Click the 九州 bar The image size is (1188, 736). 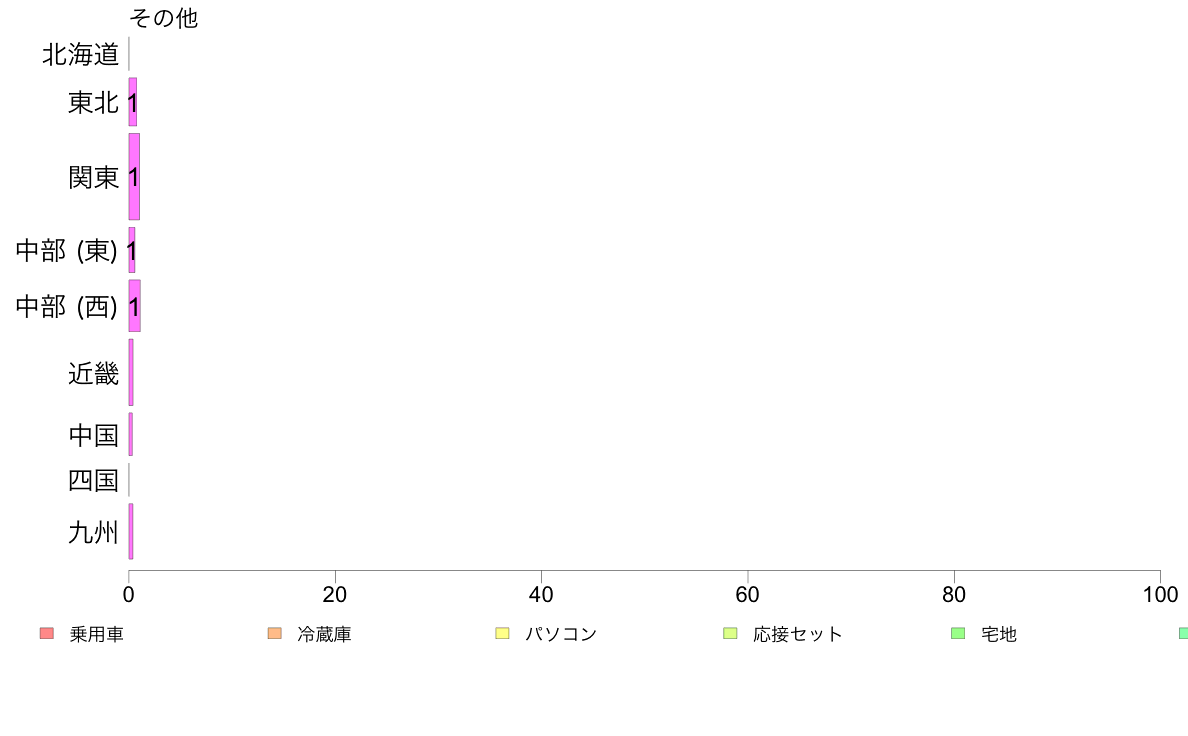pyautogui.click(x=131, y=531)
